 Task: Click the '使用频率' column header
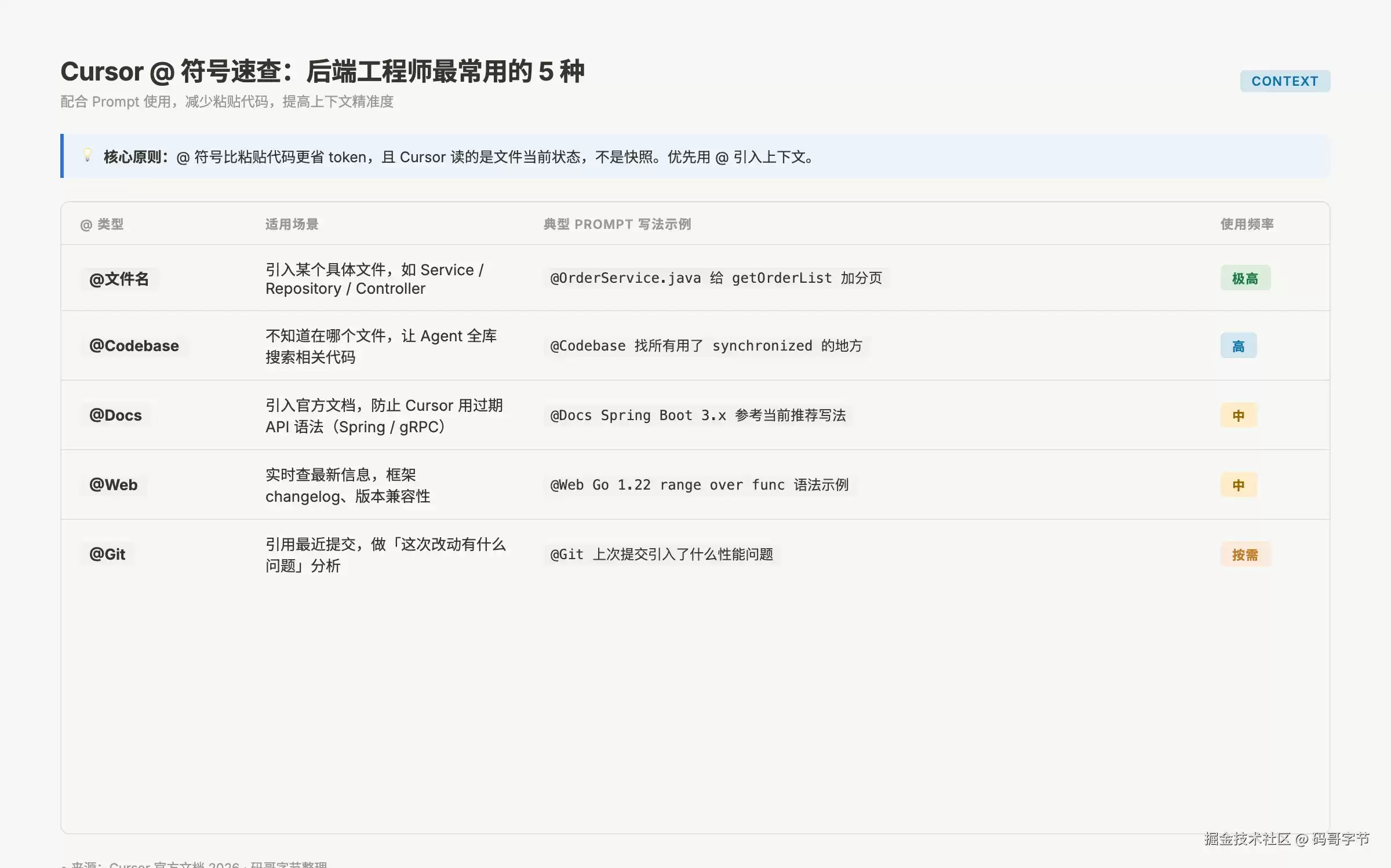(1247, 224)
